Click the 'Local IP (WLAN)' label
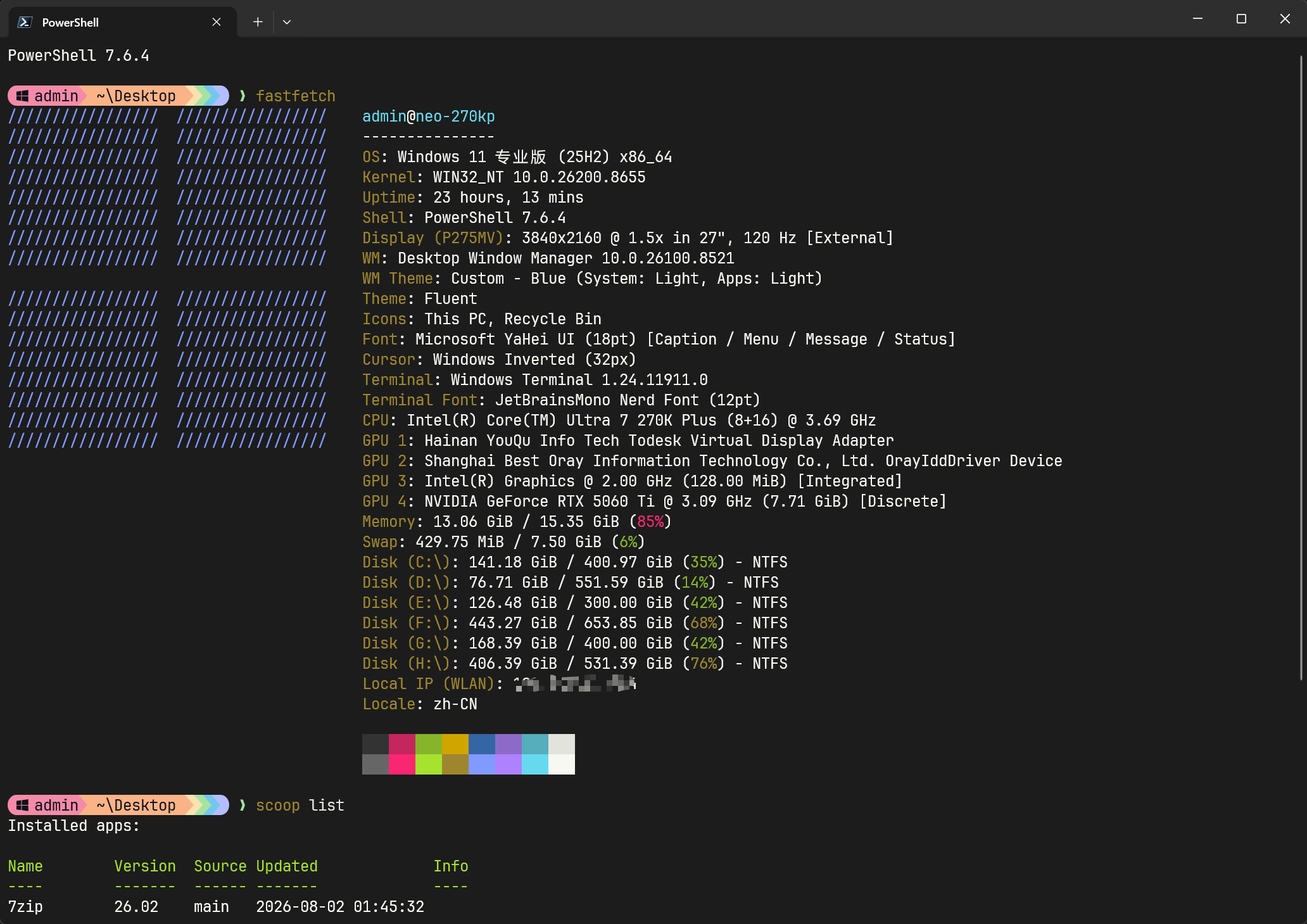The width and height of the screenshot is (1307, 924). (x=429, y=683)
